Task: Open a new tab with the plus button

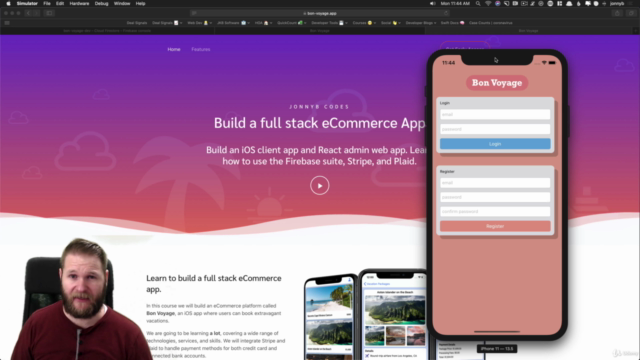Action: (636, 31)
